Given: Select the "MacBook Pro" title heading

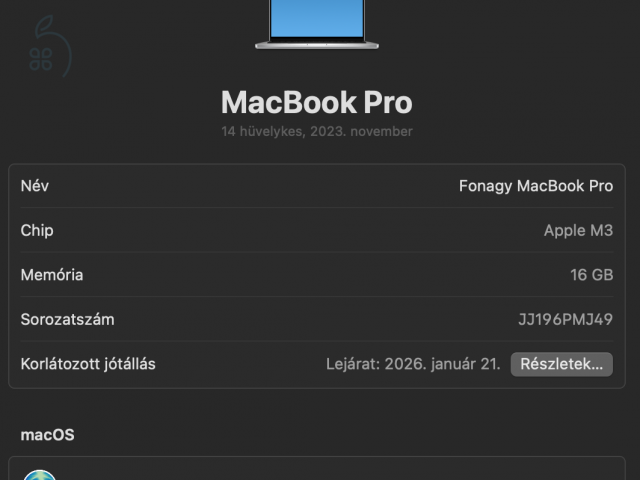Looking at the screenshot, I should tap(317, 102).
